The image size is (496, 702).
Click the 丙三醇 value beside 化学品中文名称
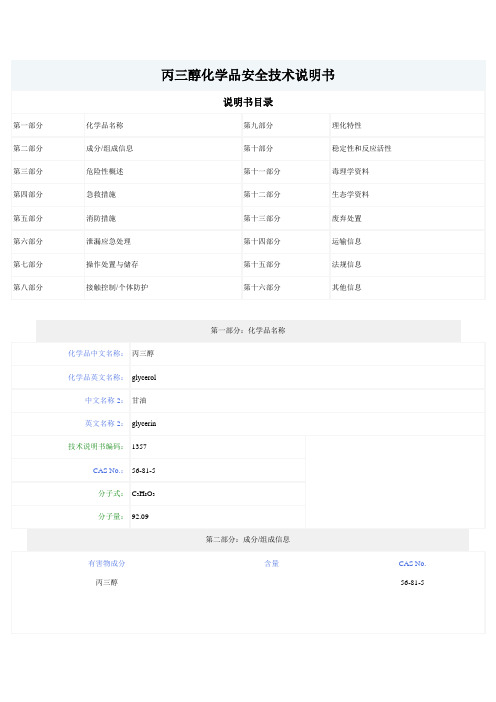click(x=143, y=353)
